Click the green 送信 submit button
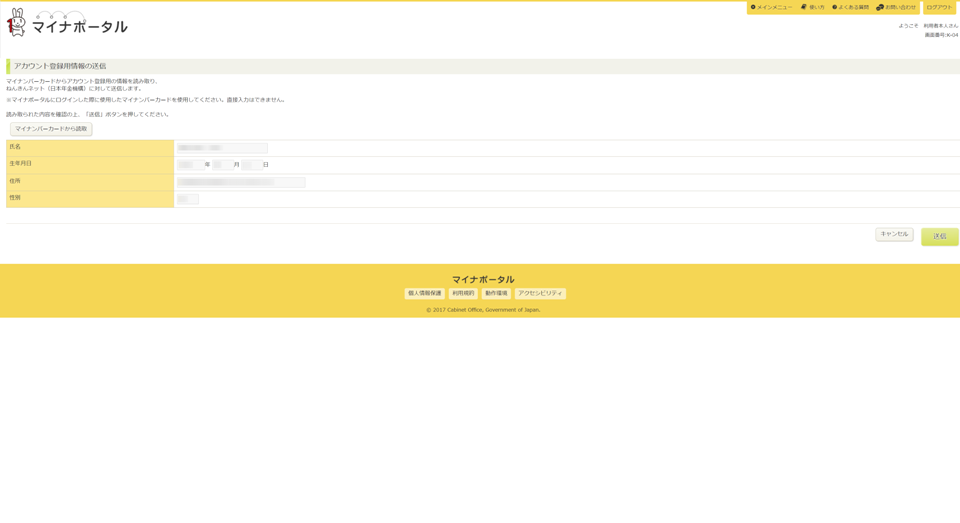This screenshot has height=523, width=960. click(x=940, y=236)
